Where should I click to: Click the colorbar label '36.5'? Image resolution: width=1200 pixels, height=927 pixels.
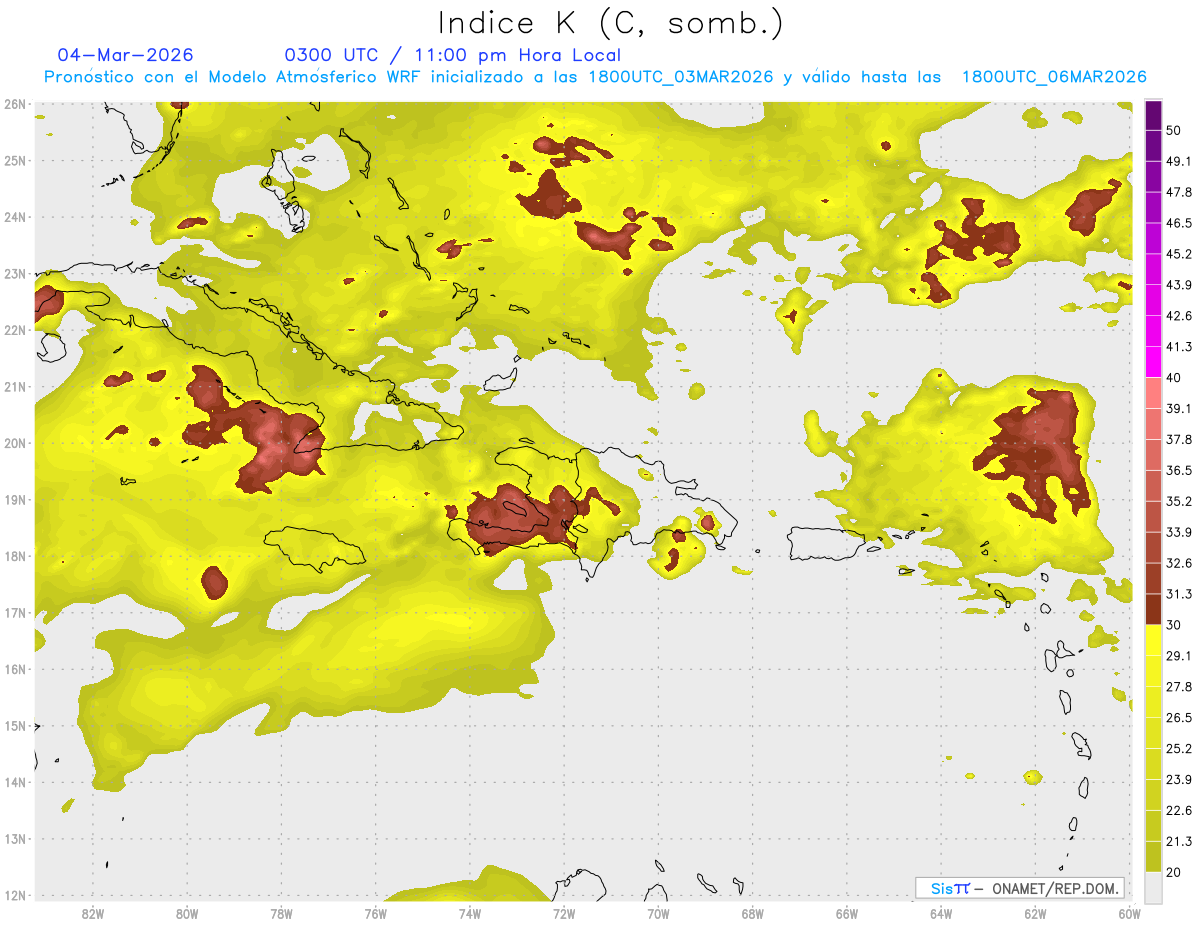1179,470
